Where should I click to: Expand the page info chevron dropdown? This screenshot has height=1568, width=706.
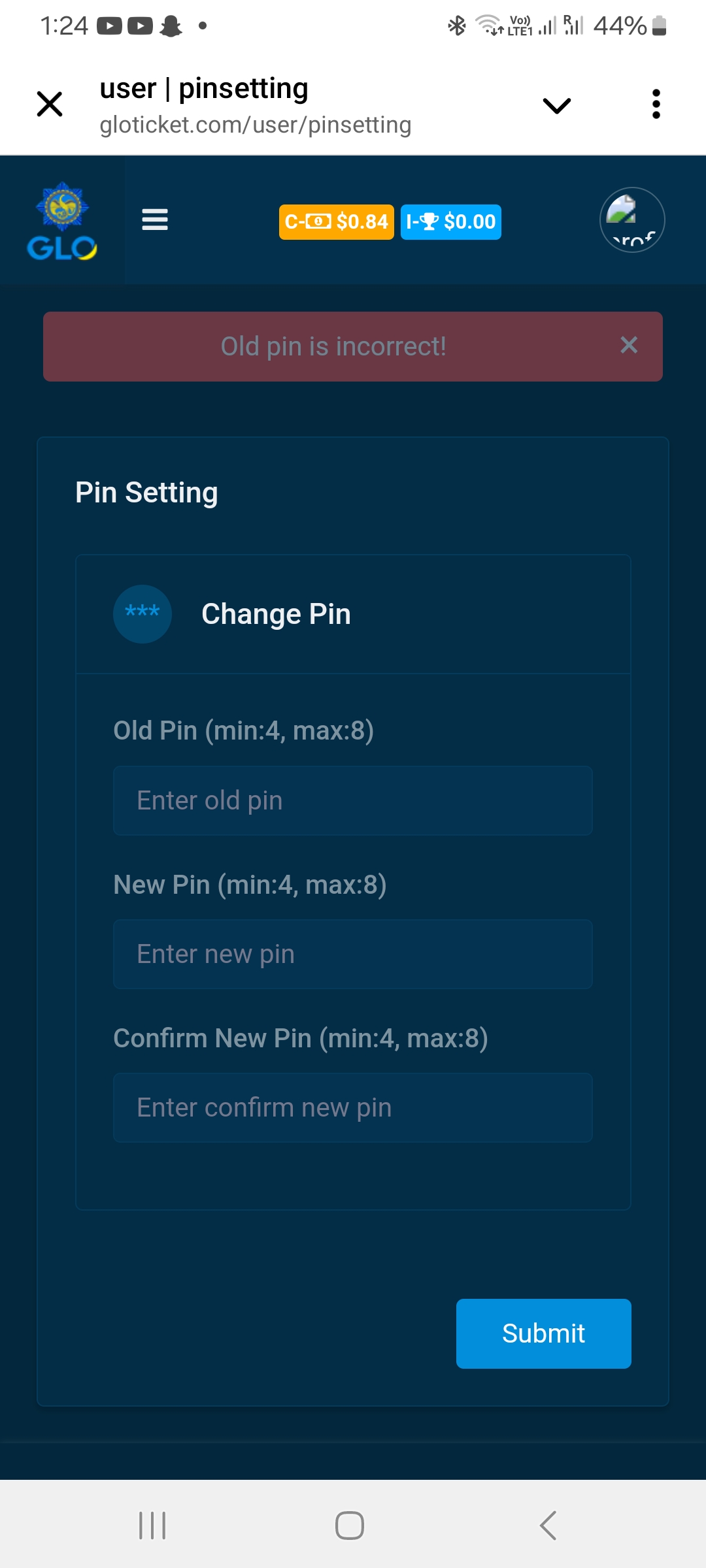[557, 105]
